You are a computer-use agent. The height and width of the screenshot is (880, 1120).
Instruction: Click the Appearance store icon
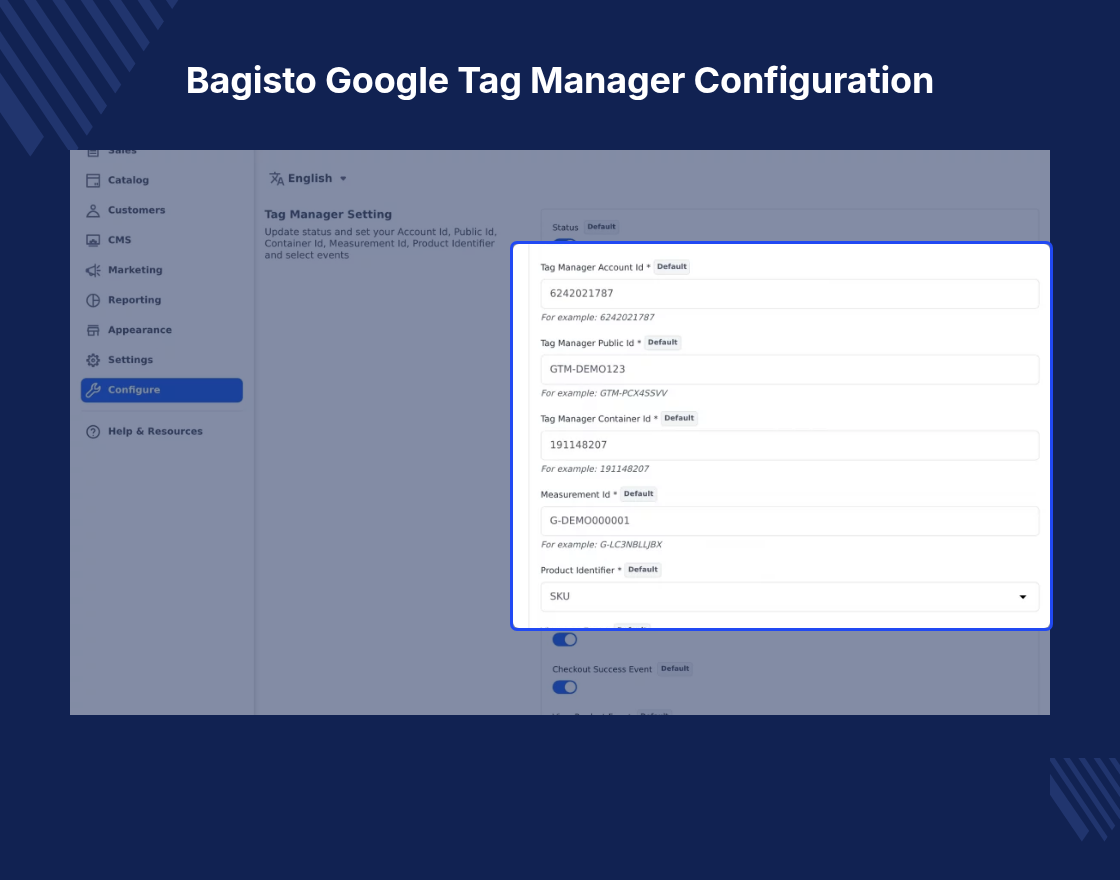click(x=93, y=331)
